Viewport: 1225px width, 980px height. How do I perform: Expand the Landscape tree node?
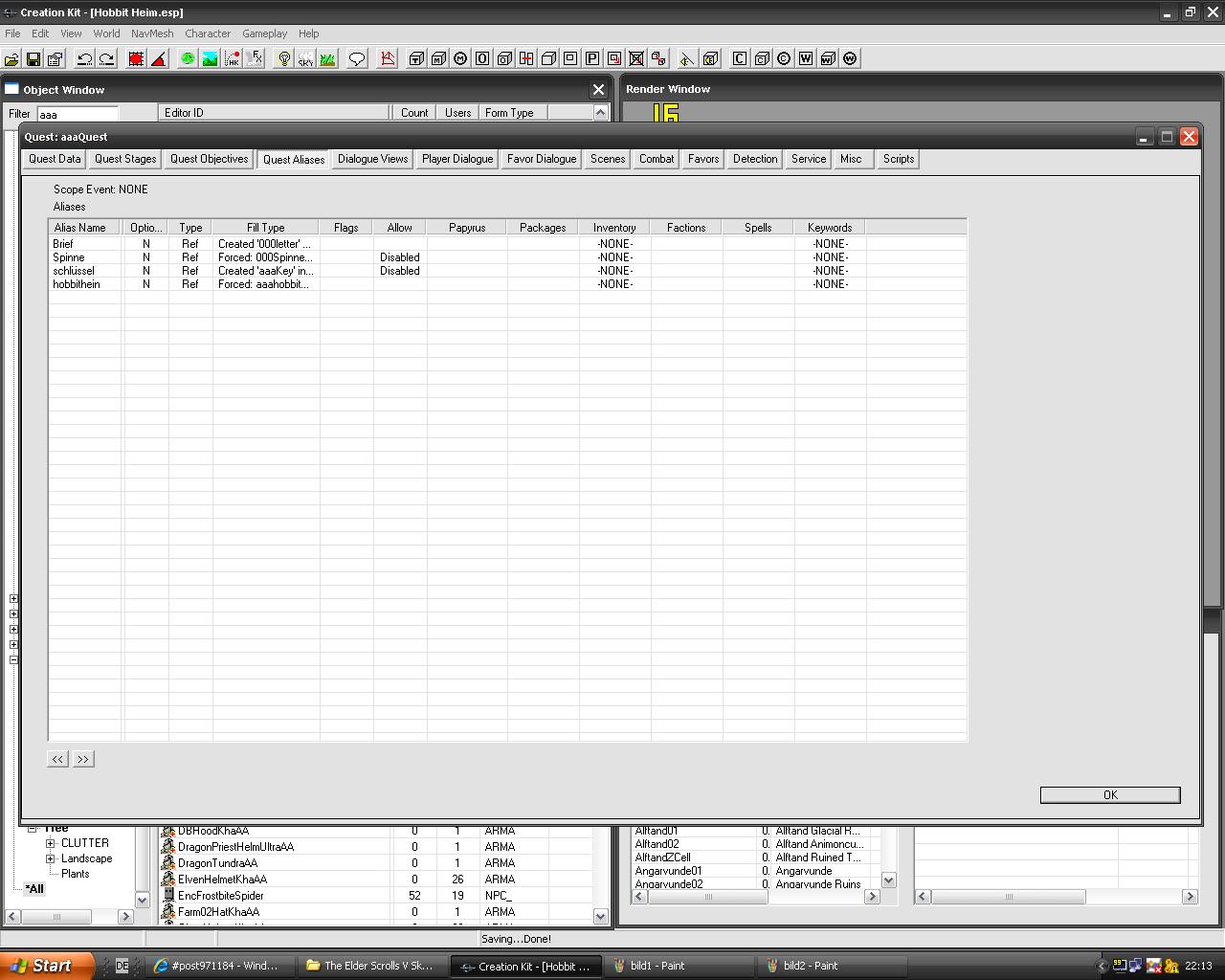51,858
